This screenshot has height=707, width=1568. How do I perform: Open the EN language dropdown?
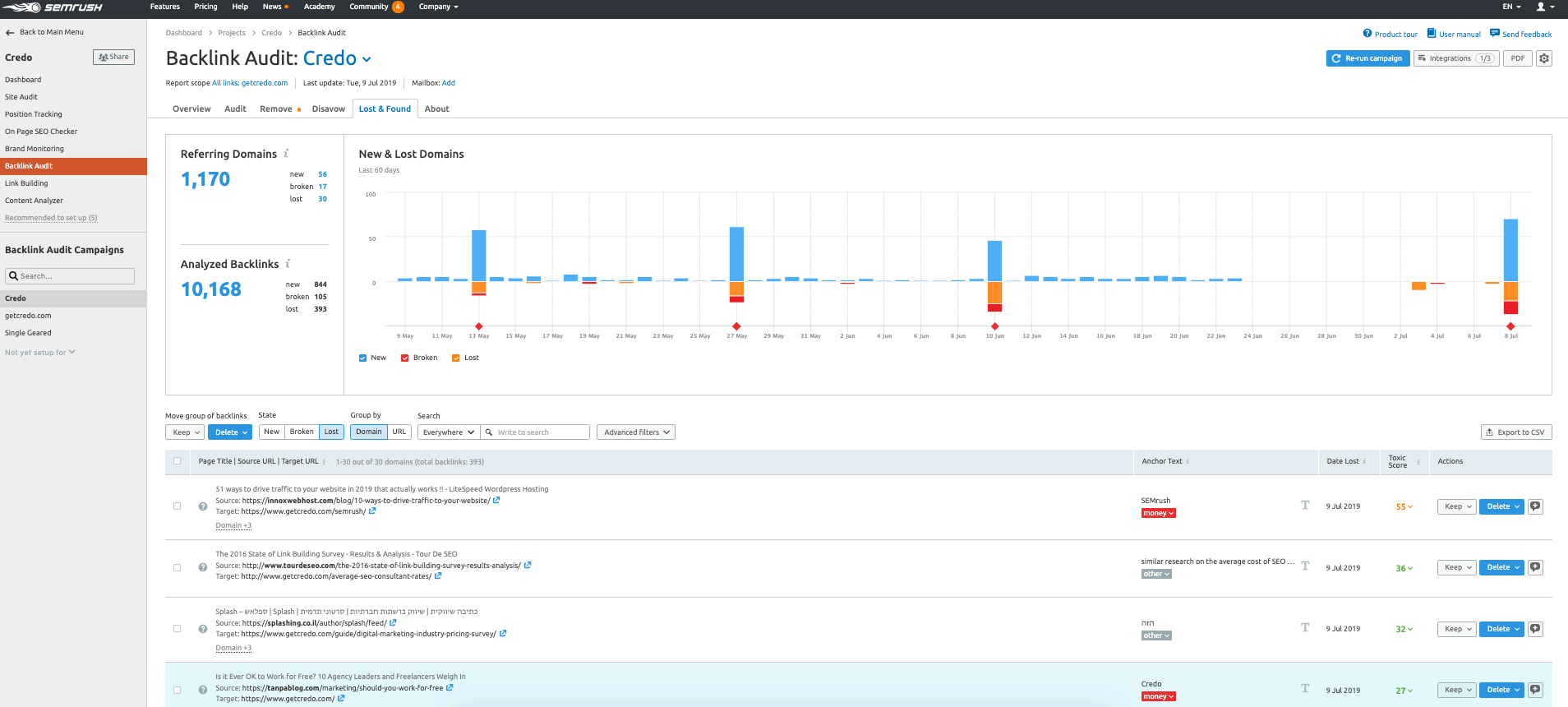point(1511,7)
